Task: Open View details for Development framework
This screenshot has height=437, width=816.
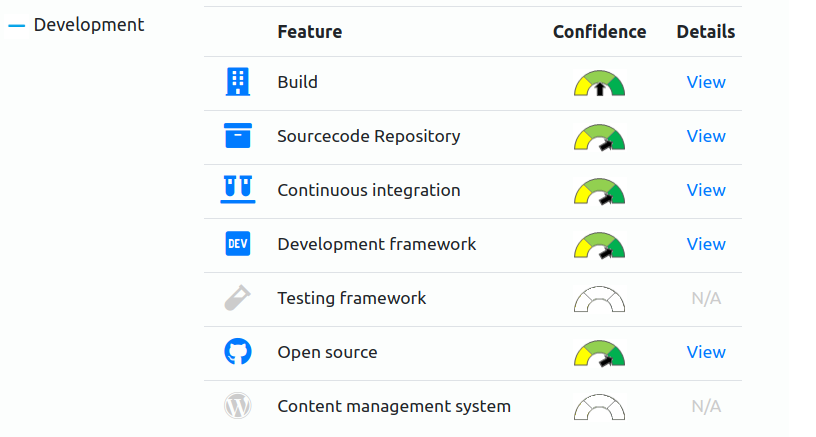Action: tap(706, 245)
